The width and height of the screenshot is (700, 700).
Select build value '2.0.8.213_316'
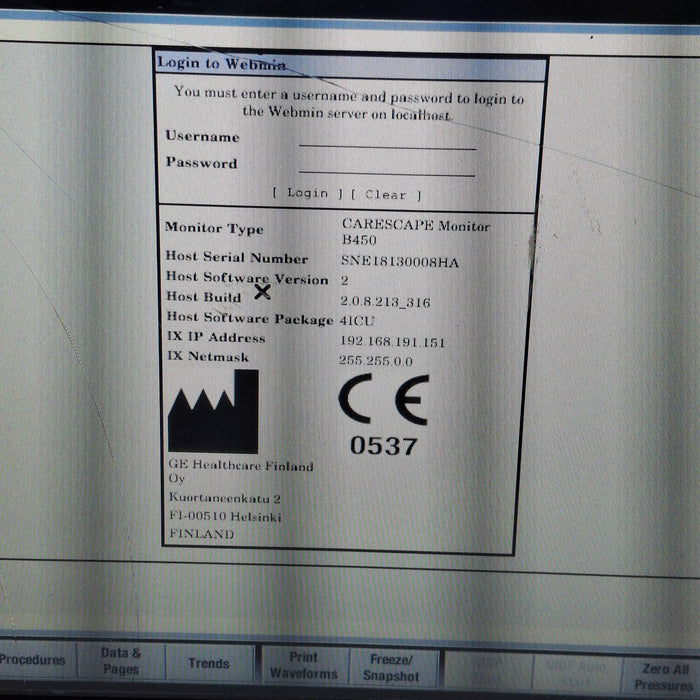click(385, 302)
